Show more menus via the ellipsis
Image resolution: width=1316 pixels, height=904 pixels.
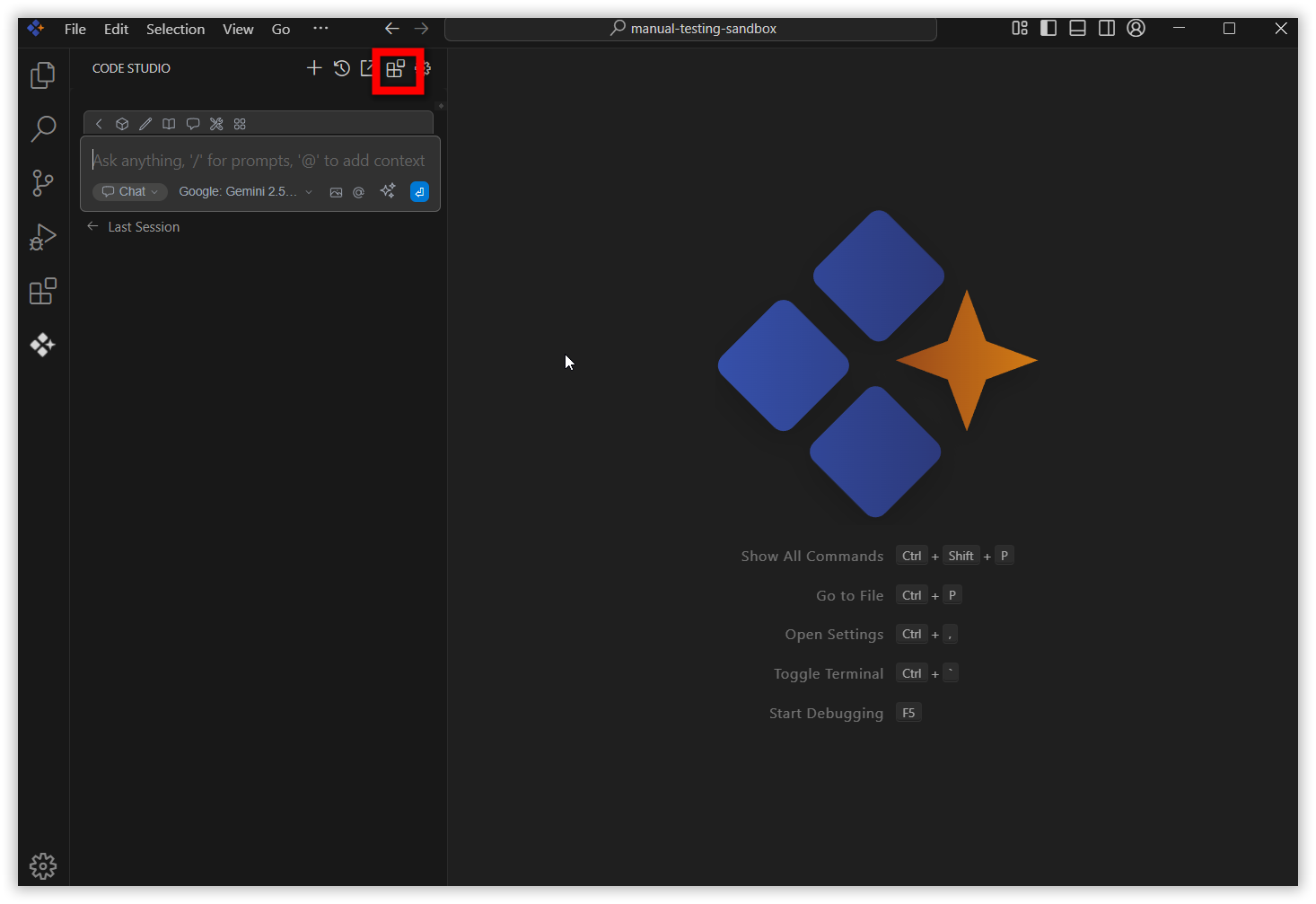pos(320,29)
